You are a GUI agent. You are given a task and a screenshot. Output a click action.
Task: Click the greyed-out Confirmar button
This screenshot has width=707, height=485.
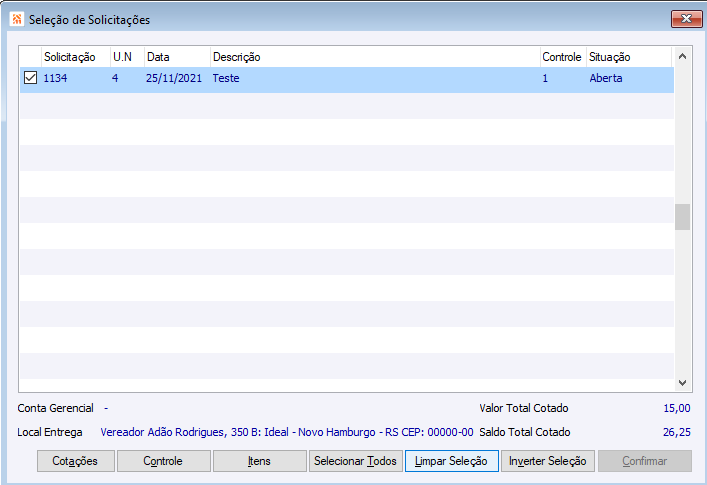tap(644, 461)
